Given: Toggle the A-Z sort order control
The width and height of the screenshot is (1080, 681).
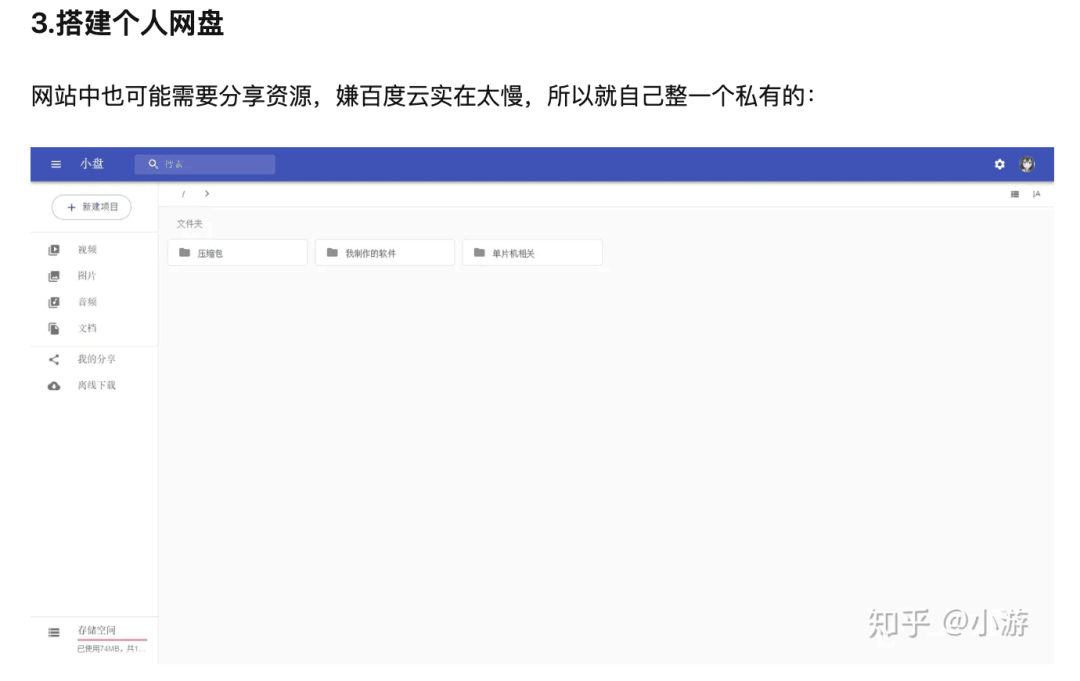Looking at the screenshot, I should (1037, 194).
